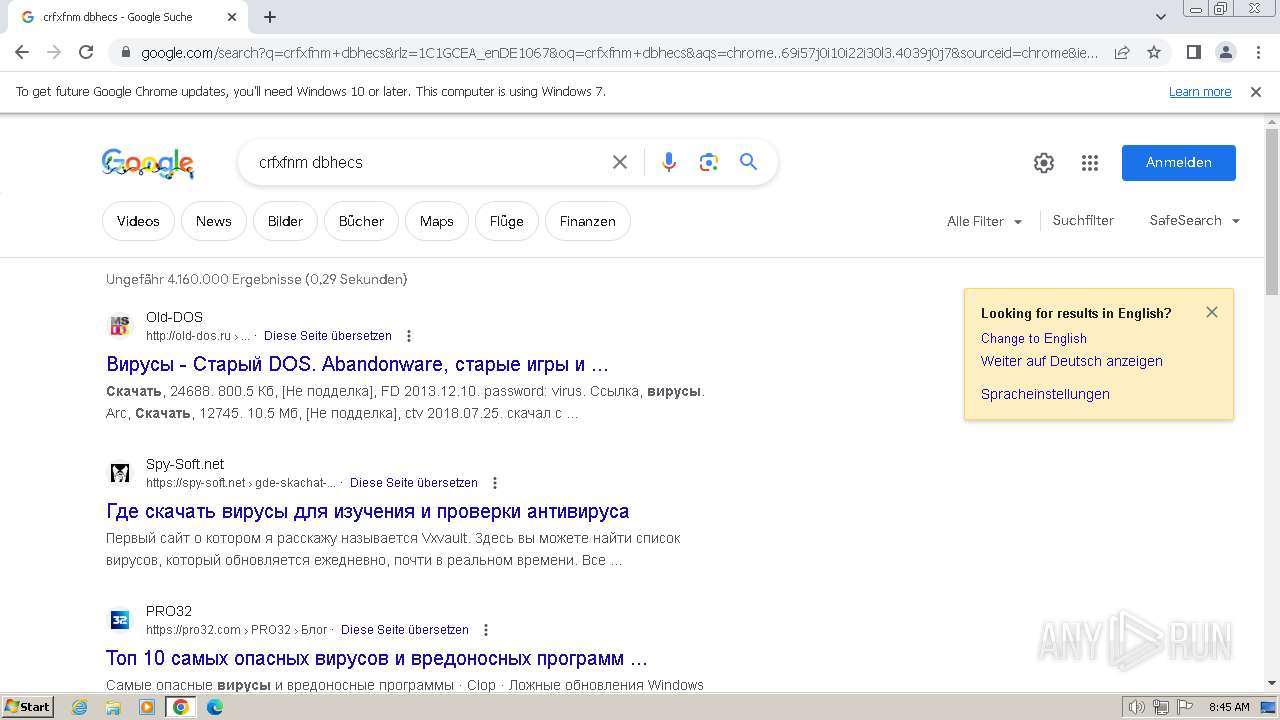Open more options for PRO32 result
The width and height of the screenshot is (1280, 720).
tap(486, 630)
